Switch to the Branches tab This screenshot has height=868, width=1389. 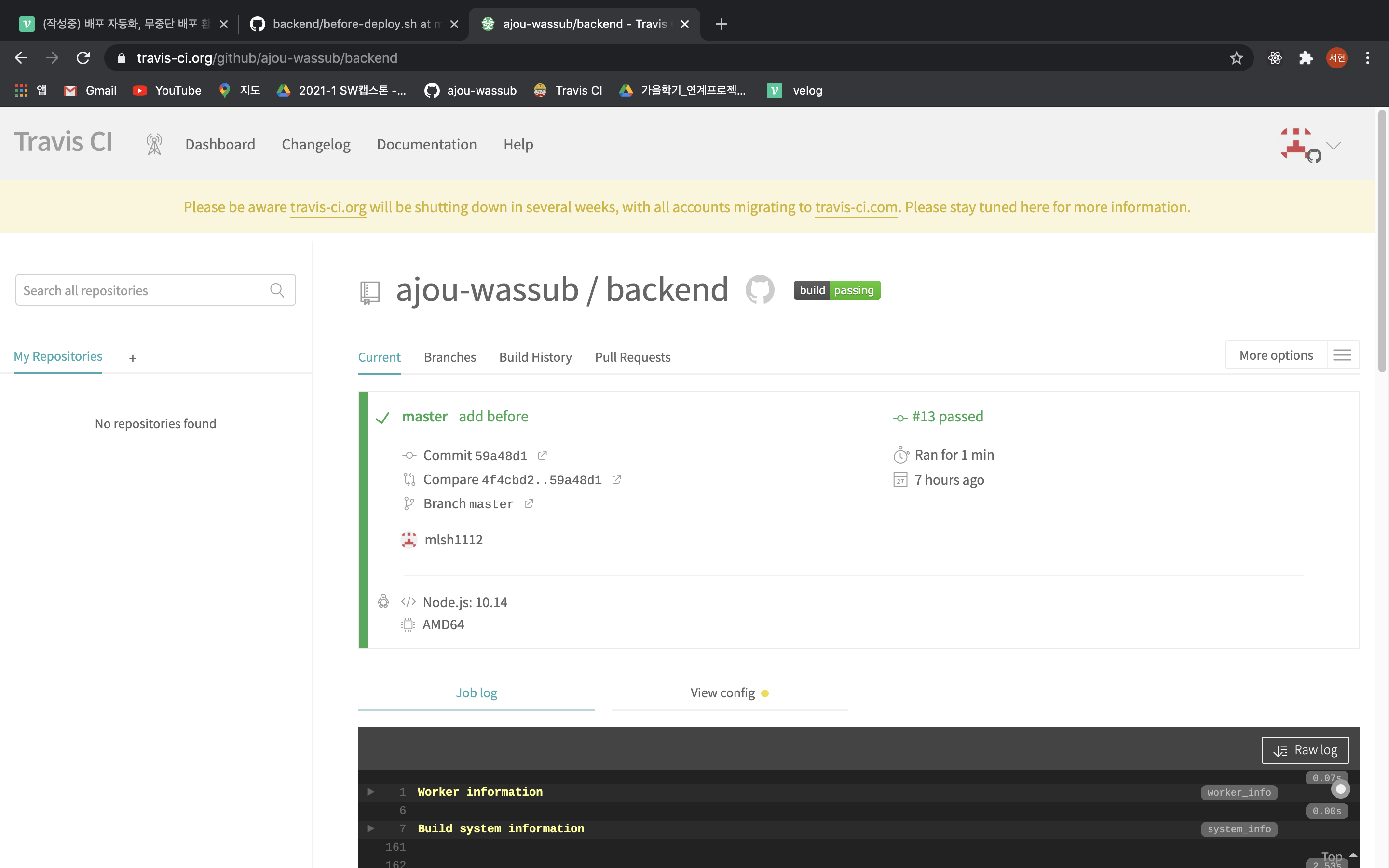pos(450,357)
